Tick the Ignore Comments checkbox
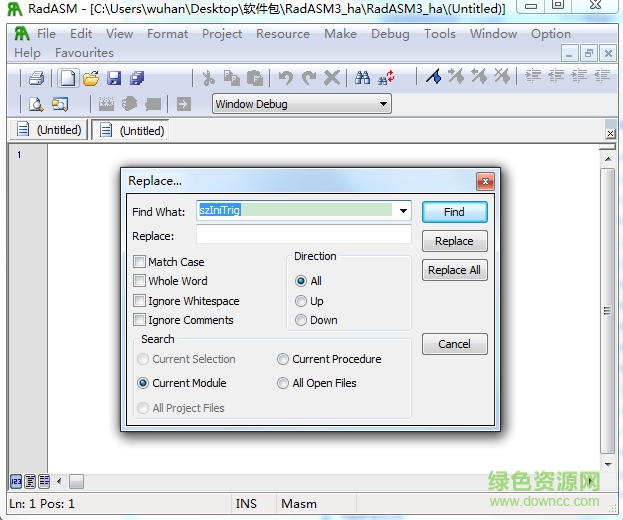This screenshot has height=520, width=623. click(139, 320)
